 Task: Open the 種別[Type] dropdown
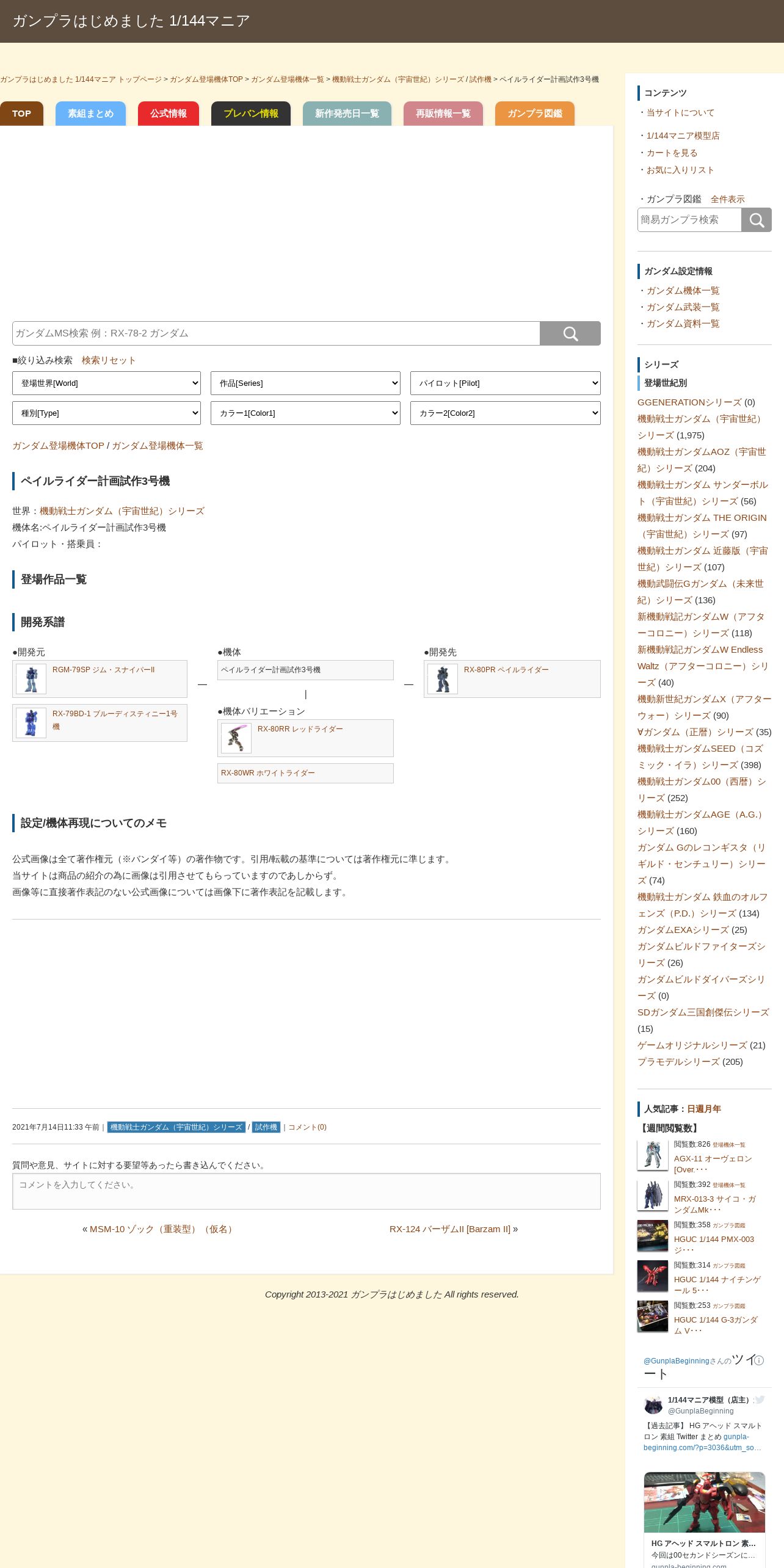point(106,413)
